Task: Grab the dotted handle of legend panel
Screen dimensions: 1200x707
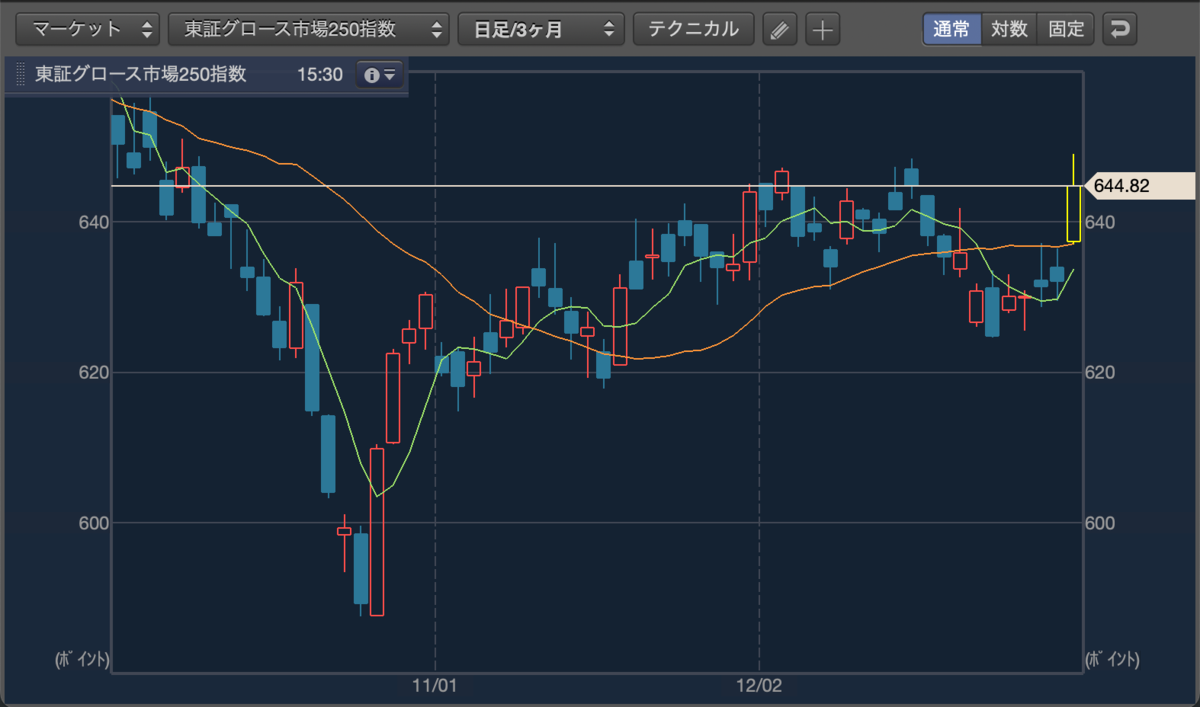Action: click(x=20, y=75)
